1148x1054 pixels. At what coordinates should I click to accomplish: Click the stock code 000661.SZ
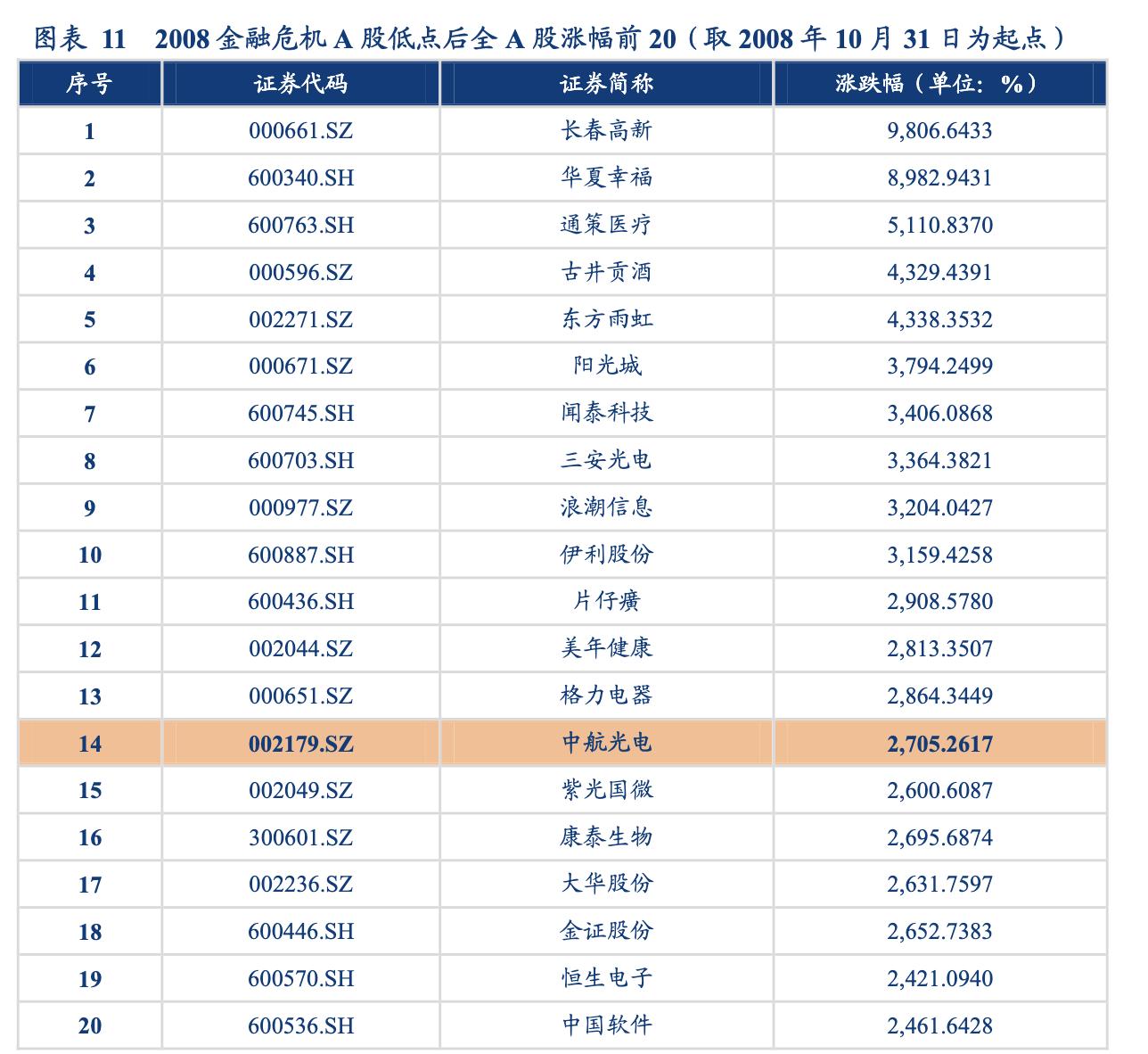[x=300, y=132]
